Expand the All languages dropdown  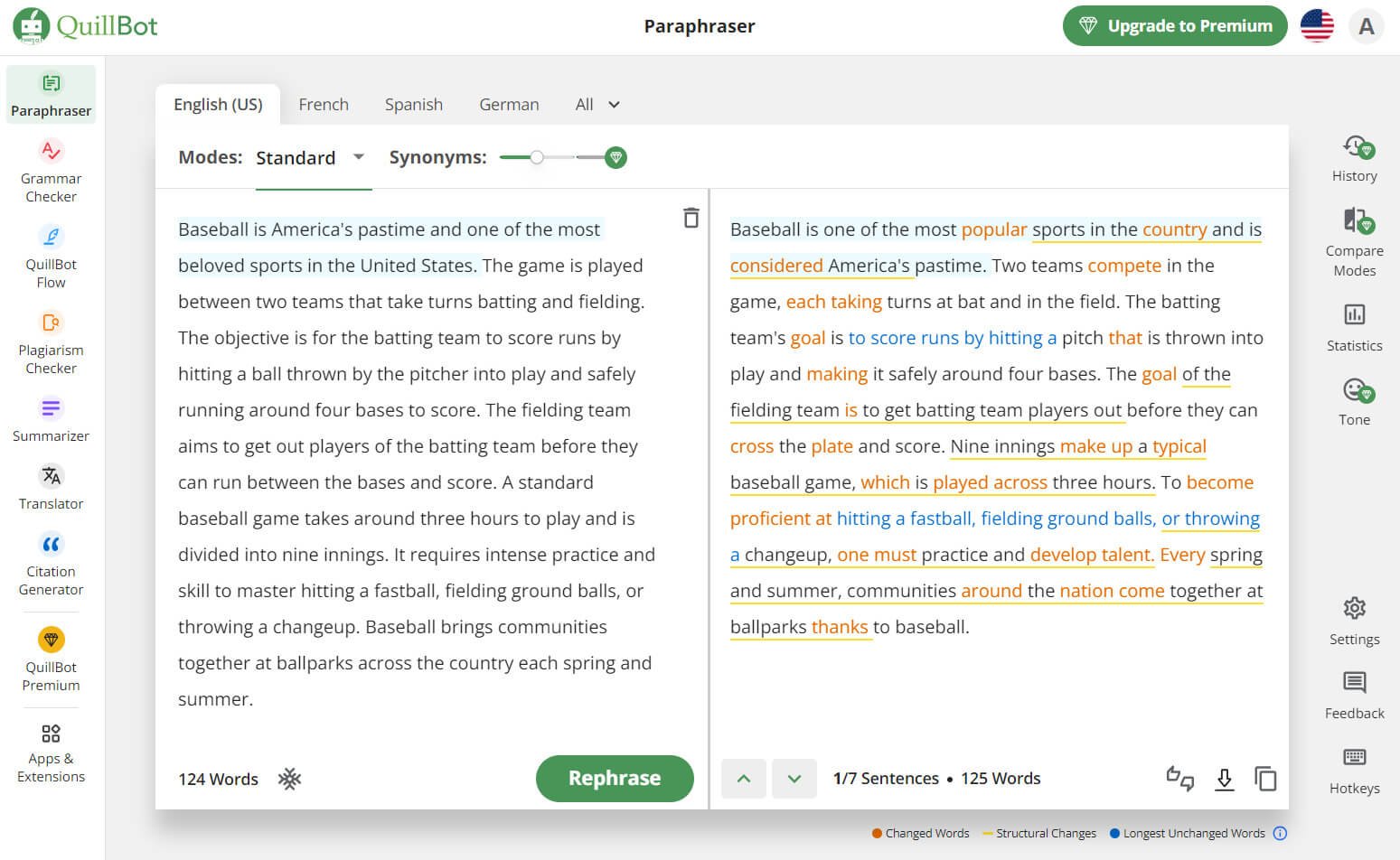pos(597,105)
